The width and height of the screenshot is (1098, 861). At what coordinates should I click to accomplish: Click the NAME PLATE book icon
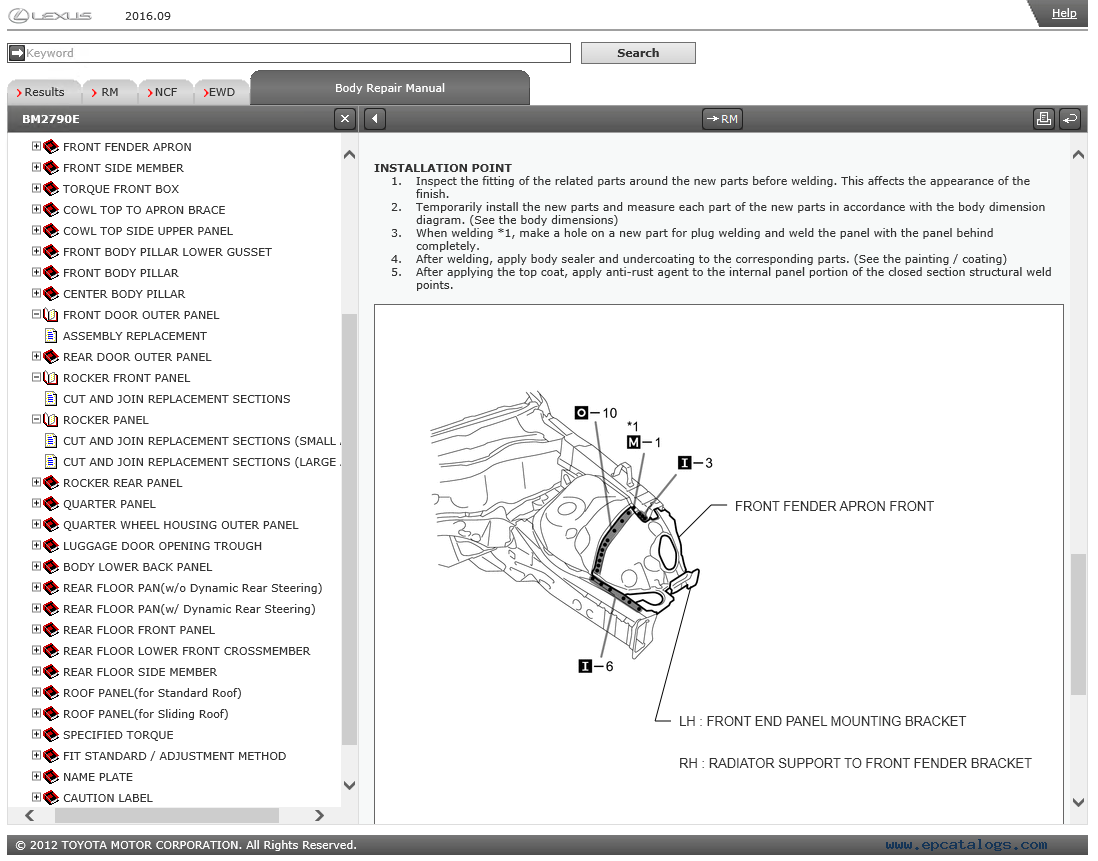[50, 777]
